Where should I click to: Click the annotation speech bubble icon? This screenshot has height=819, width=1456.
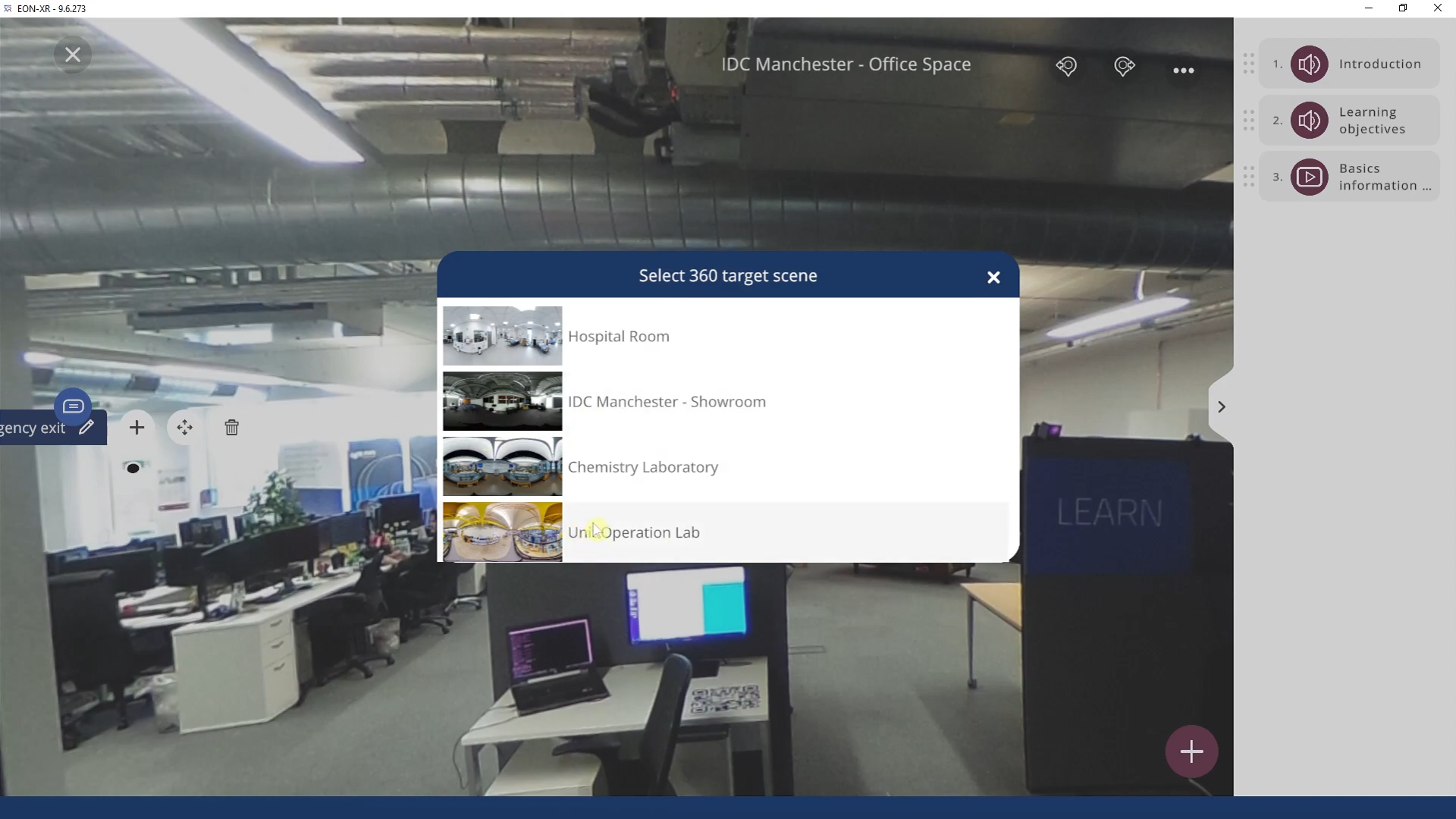point(73,406)
